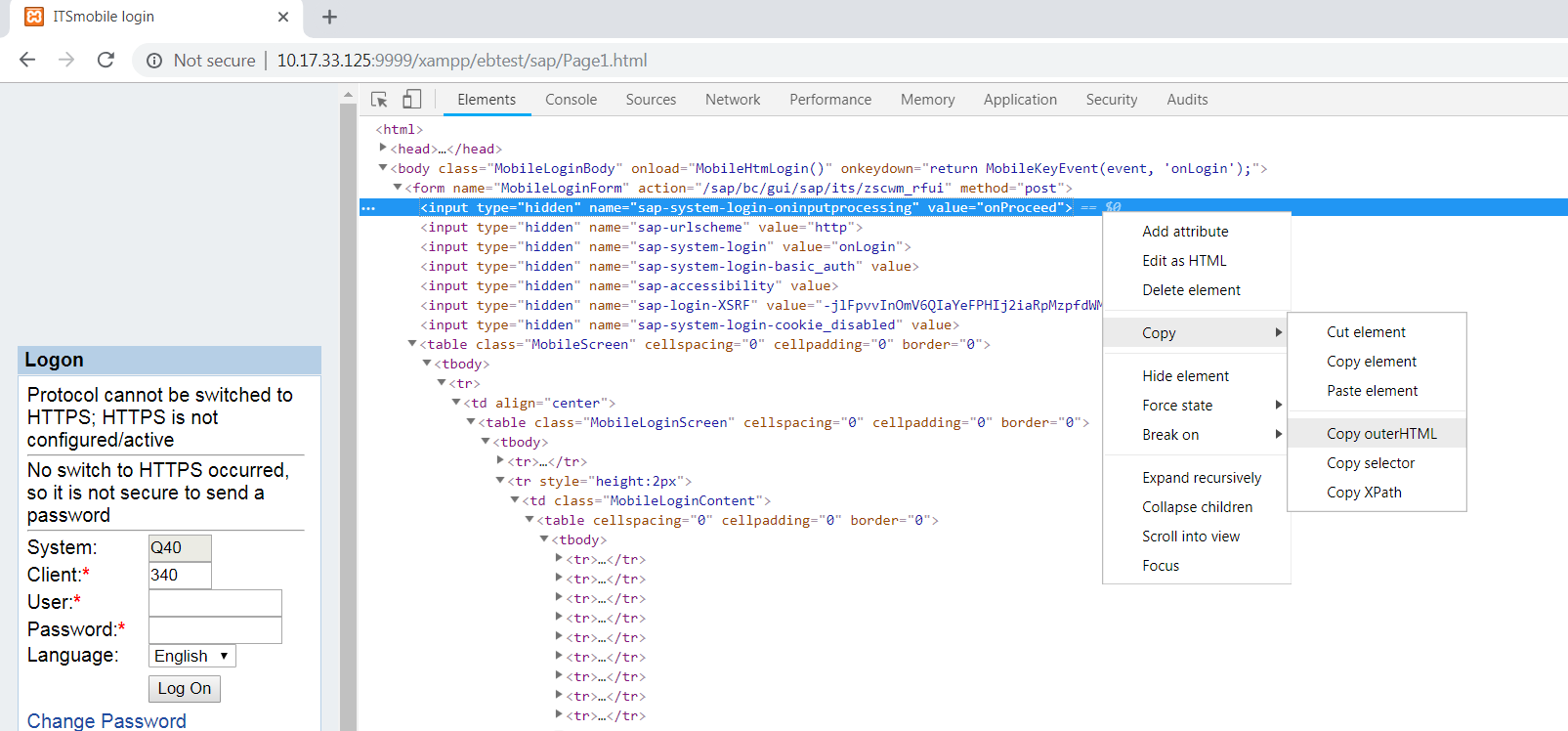Image resolution: width=1568 pixels, height=731 pixels.
Task: Click the Not secure info icon
Action: tap(154, 61)
